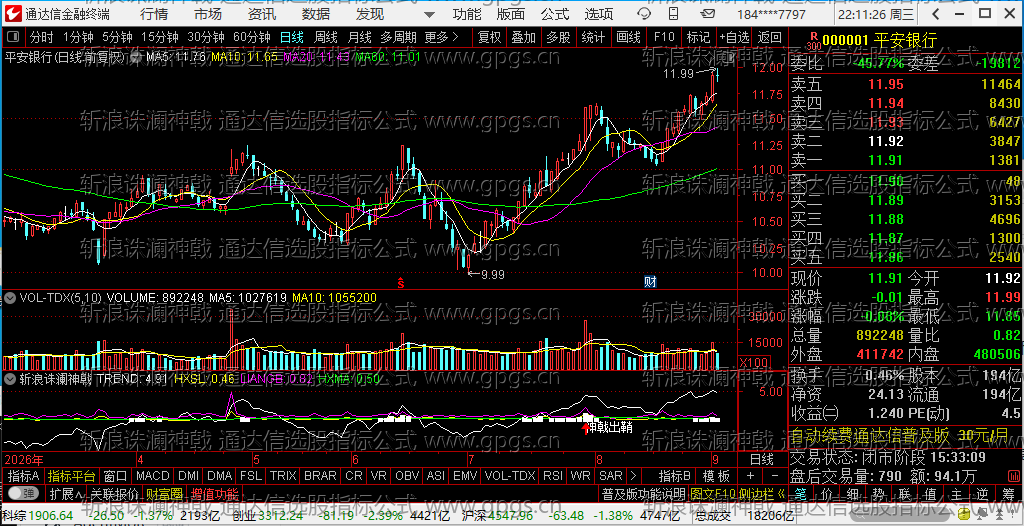The width and height of the screenshot is (1024, 526).
Task: Click the 标记 mark button
Action: click(698, 37)
